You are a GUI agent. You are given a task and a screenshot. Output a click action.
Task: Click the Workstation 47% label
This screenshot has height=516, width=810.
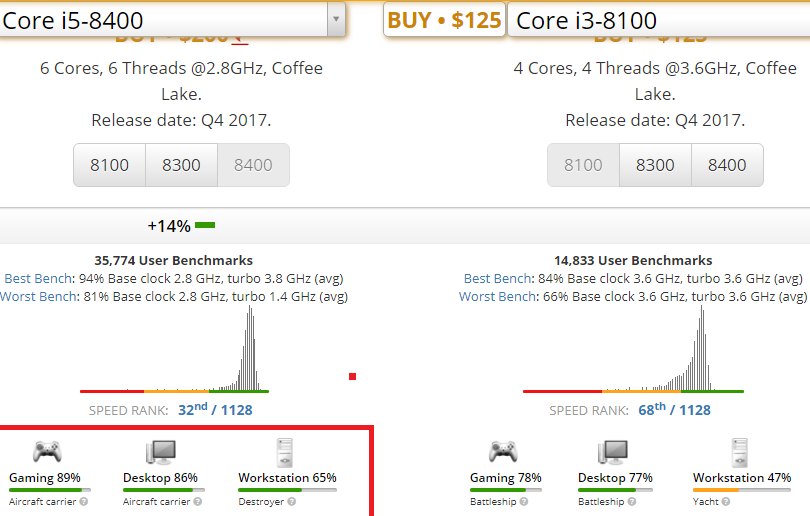742,478
